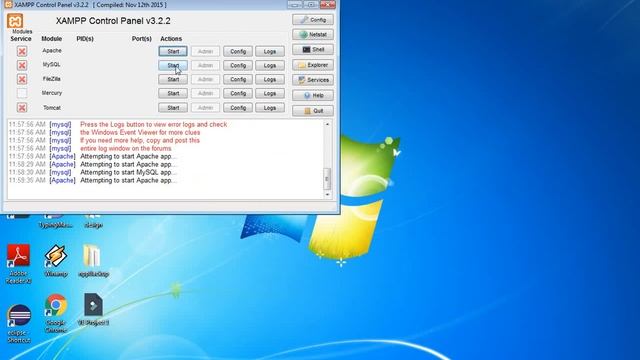Open MySQL Config options
The height and width of the screenshot is (360, 640).
[x=238, y=65]
